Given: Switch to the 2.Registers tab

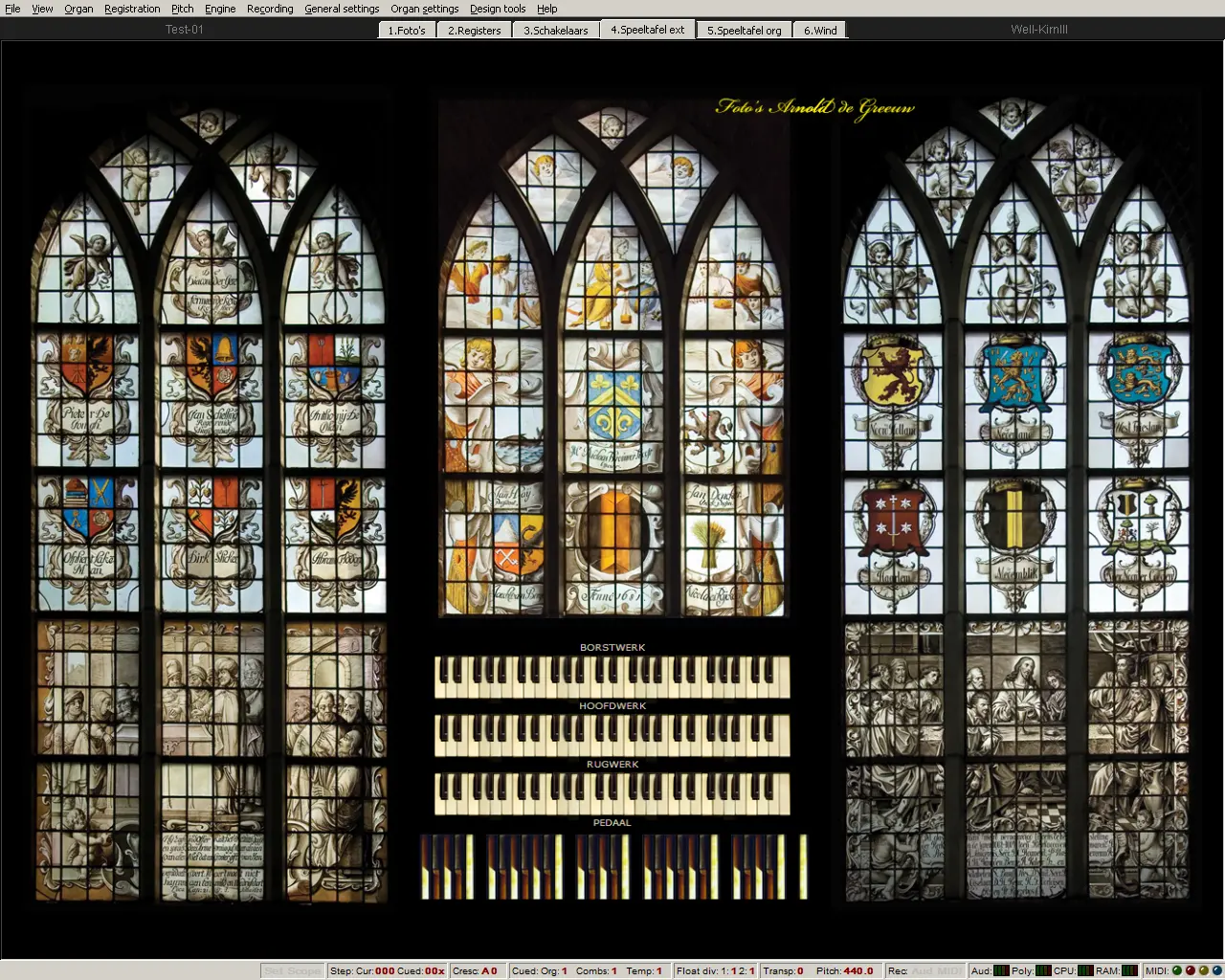Looking at the screenshot, I should click(x=474, y=30).
